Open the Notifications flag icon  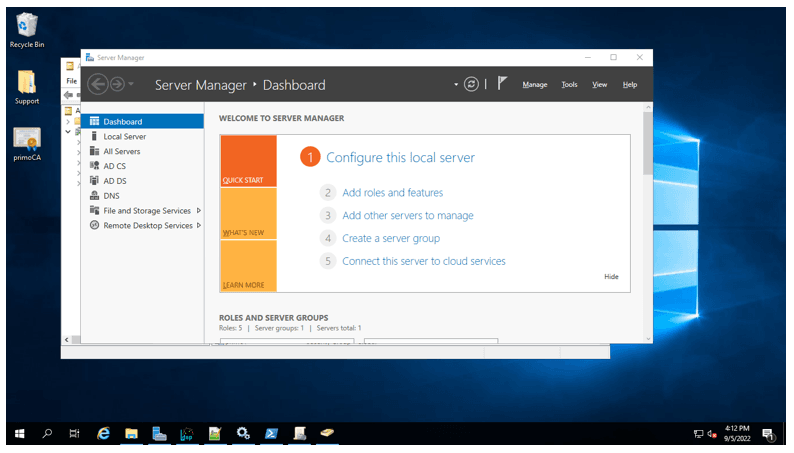point(503,85)
